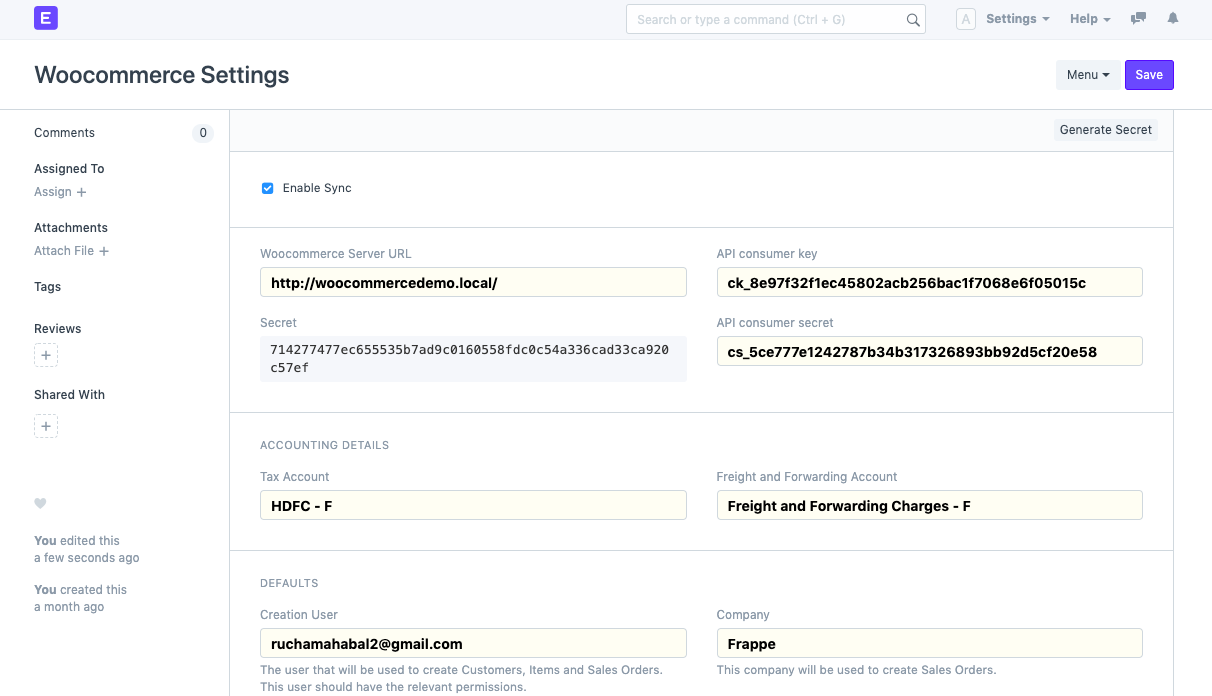This screenshot has height=696, width=1212.
Task: Click the Save button
Action: tap(1149, 74)
